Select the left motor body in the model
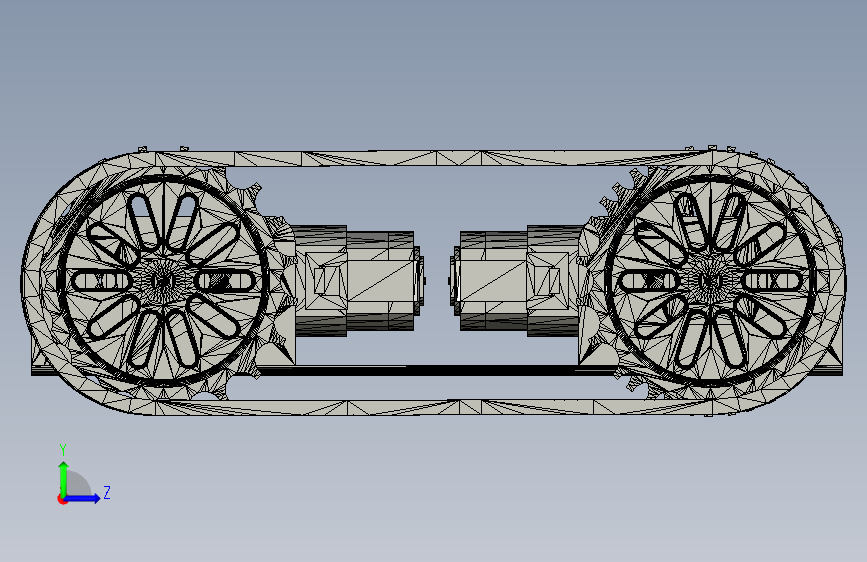 [x=354, y=281]
